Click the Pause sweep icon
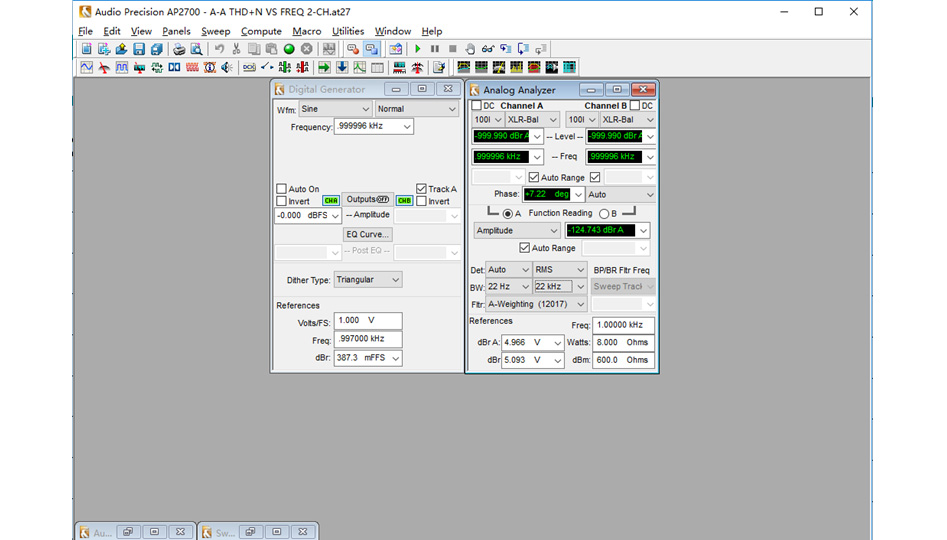 click(x=435, y=49)
